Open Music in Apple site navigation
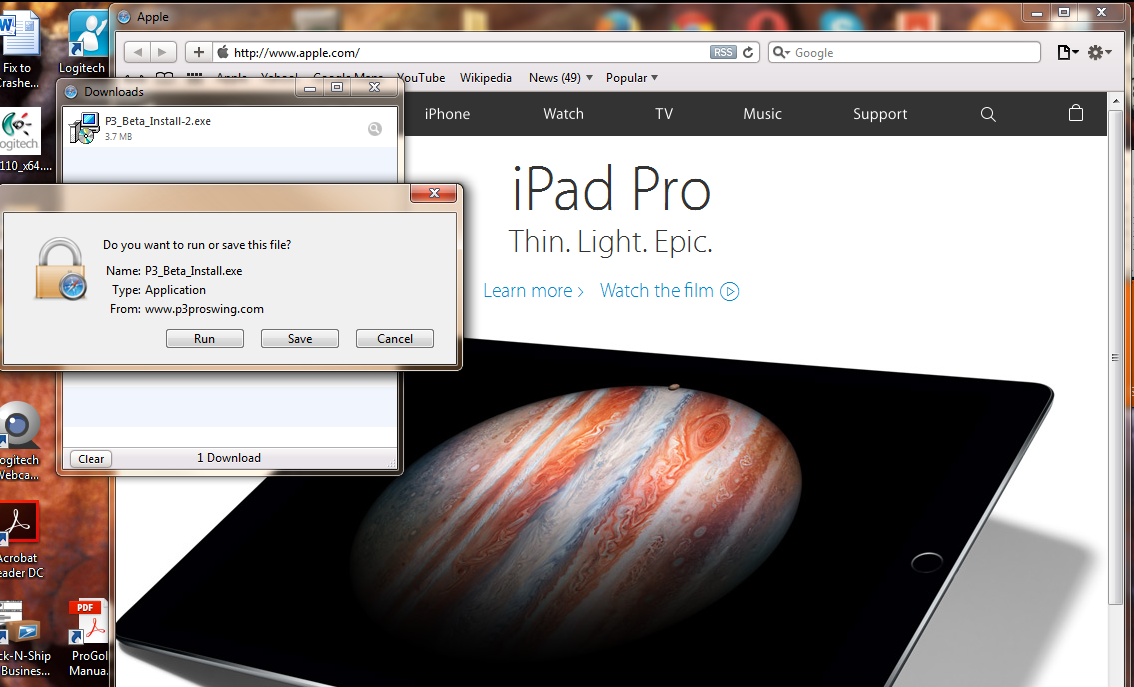 pyautogui.click(x=762, y=114)
